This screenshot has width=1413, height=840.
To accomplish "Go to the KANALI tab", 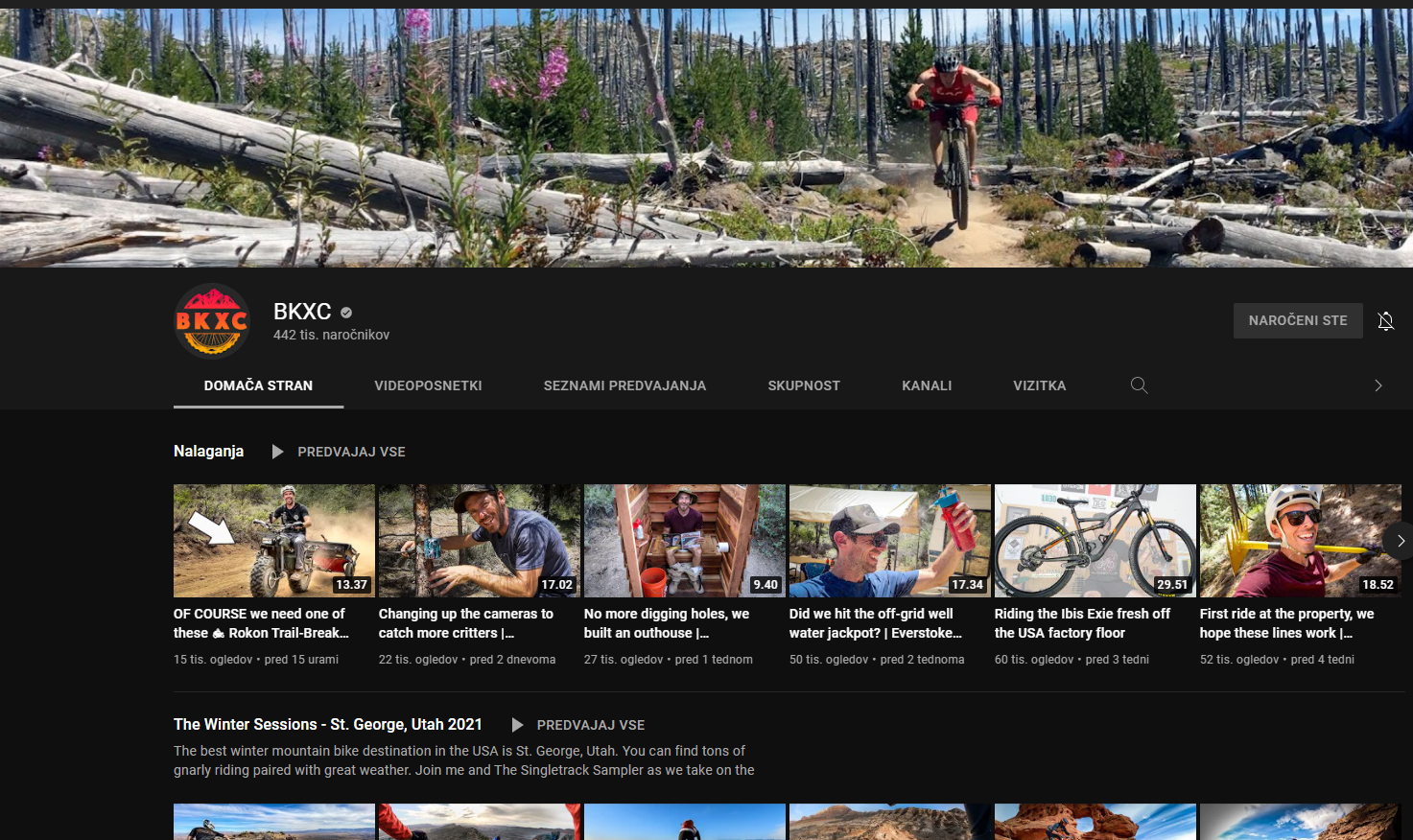I will (927, 385).
